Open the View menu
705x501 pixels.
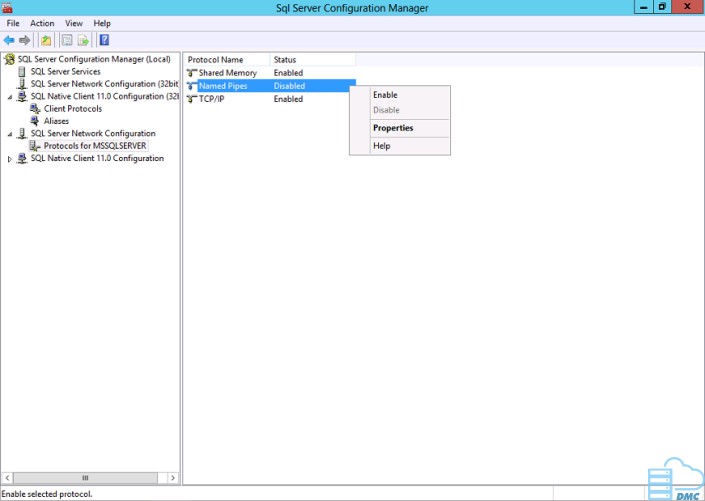[74, 23]
